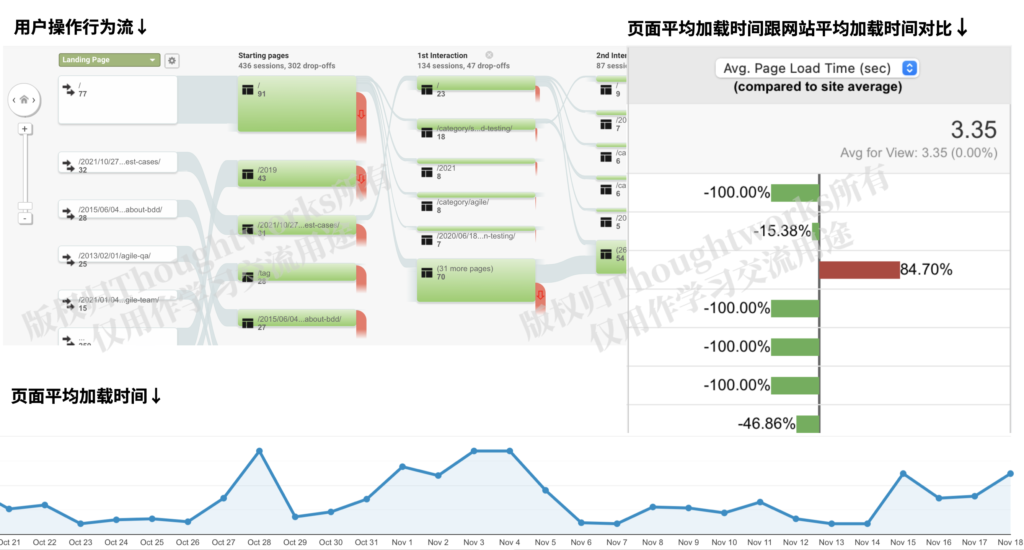Click page icon on /category/agile/ node
1024x550 pixels.
tap(426, 206)
